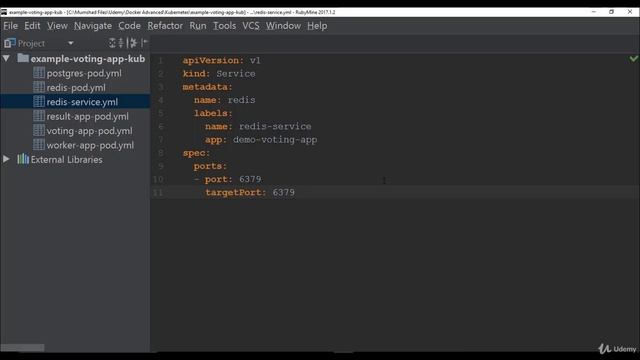This screenshot has width=640, height=360.
Task: Open the File menu
Action: click(11, 26)
